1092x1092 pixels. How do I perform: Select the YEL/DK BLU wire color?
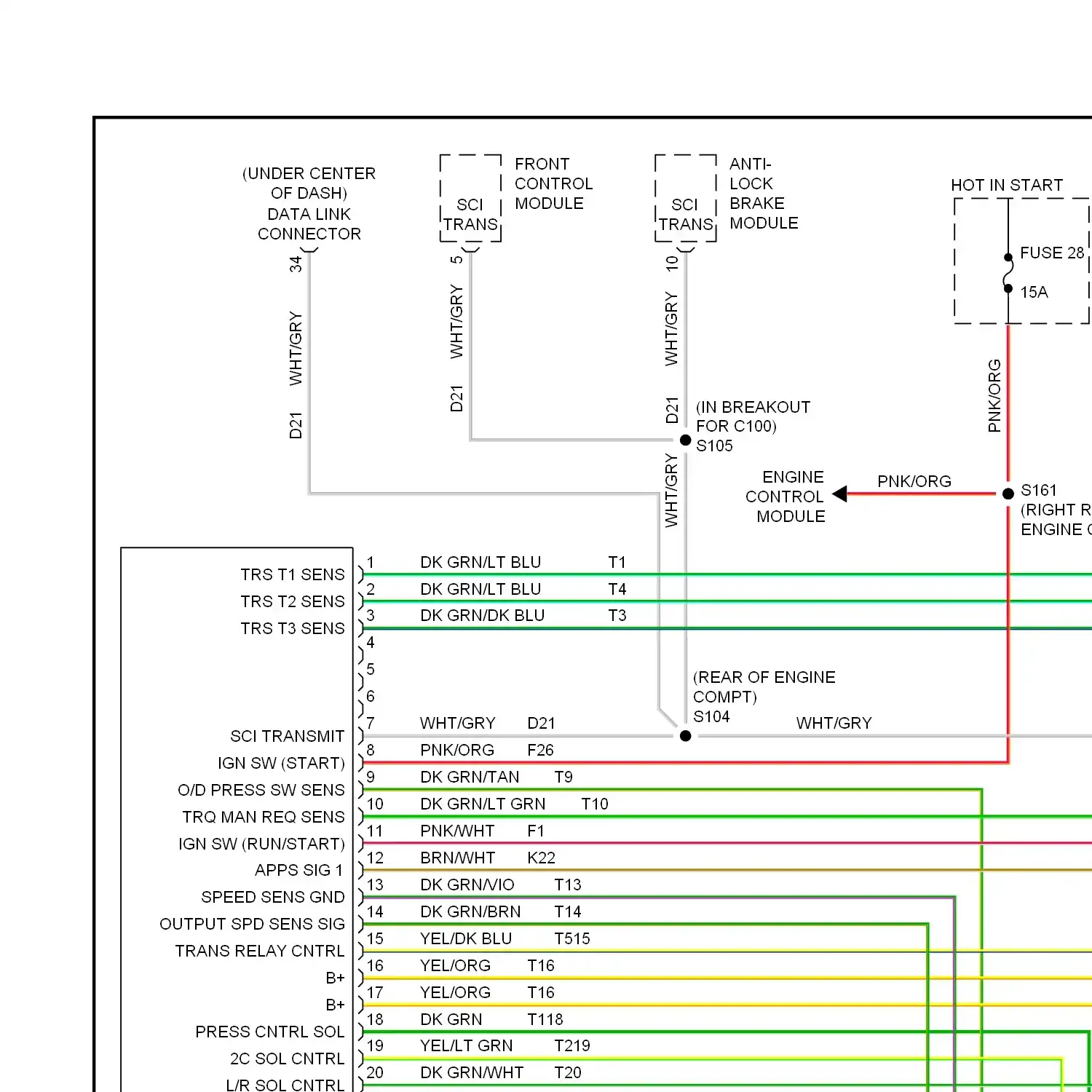point(466,938)
